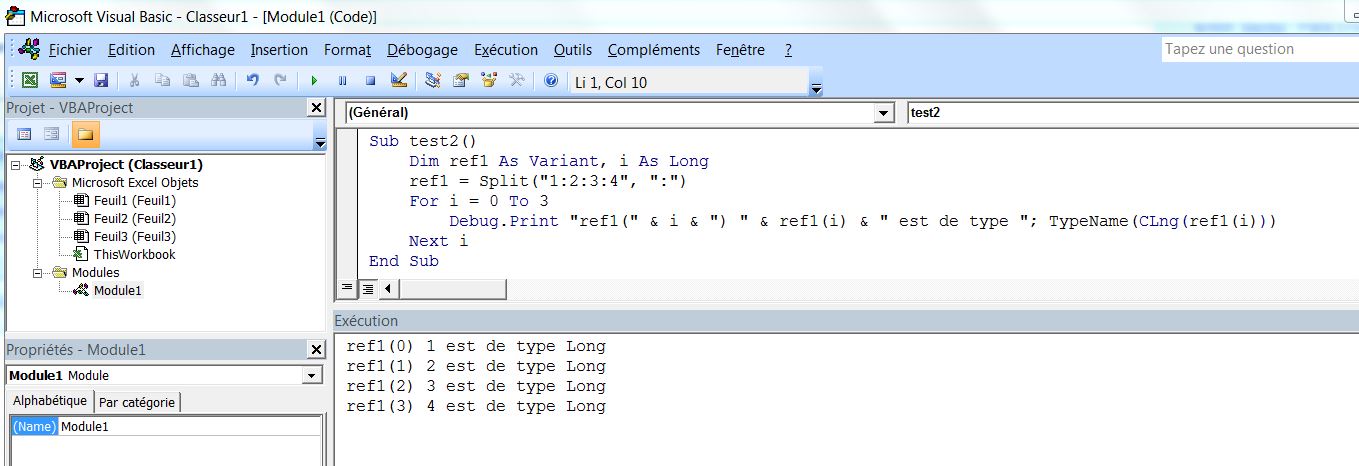Open the Object Browser icon
The width and height of the screenshot is (1359, 466).
489,81
